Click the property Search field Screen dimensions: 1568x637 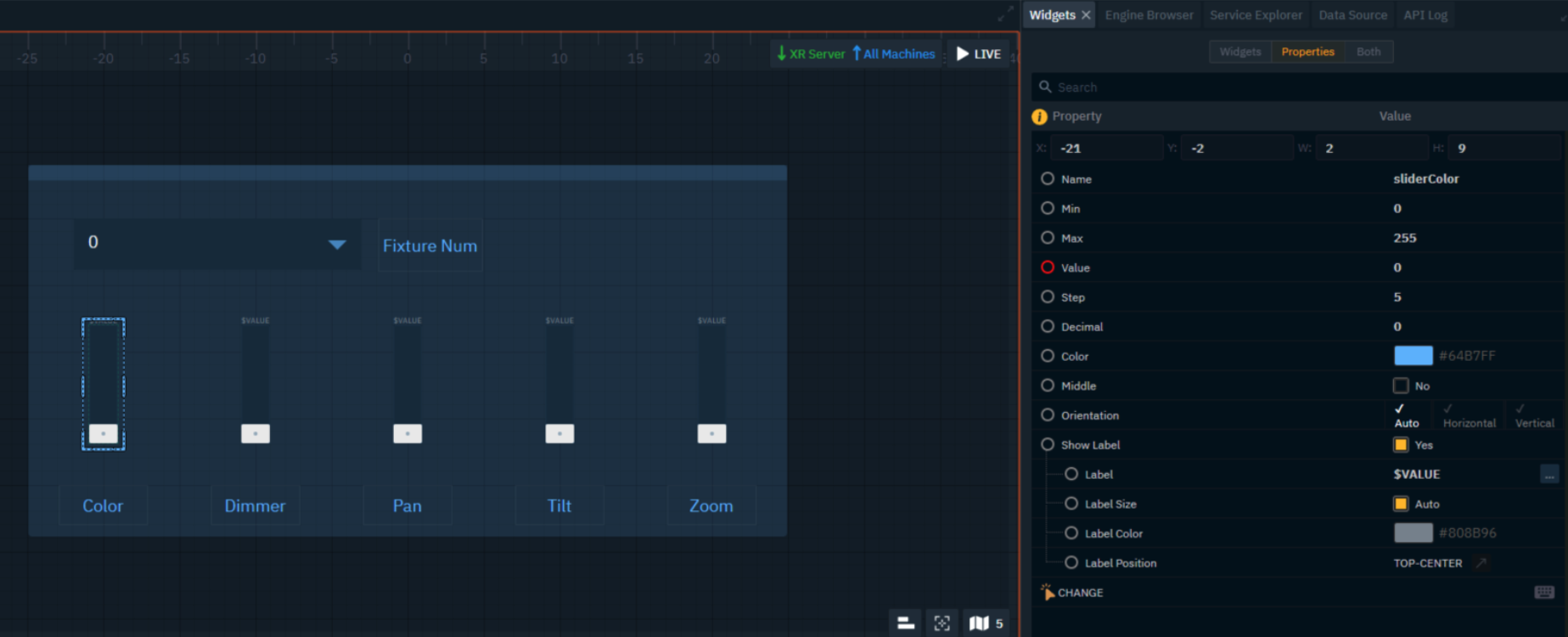click(1299, 87)
